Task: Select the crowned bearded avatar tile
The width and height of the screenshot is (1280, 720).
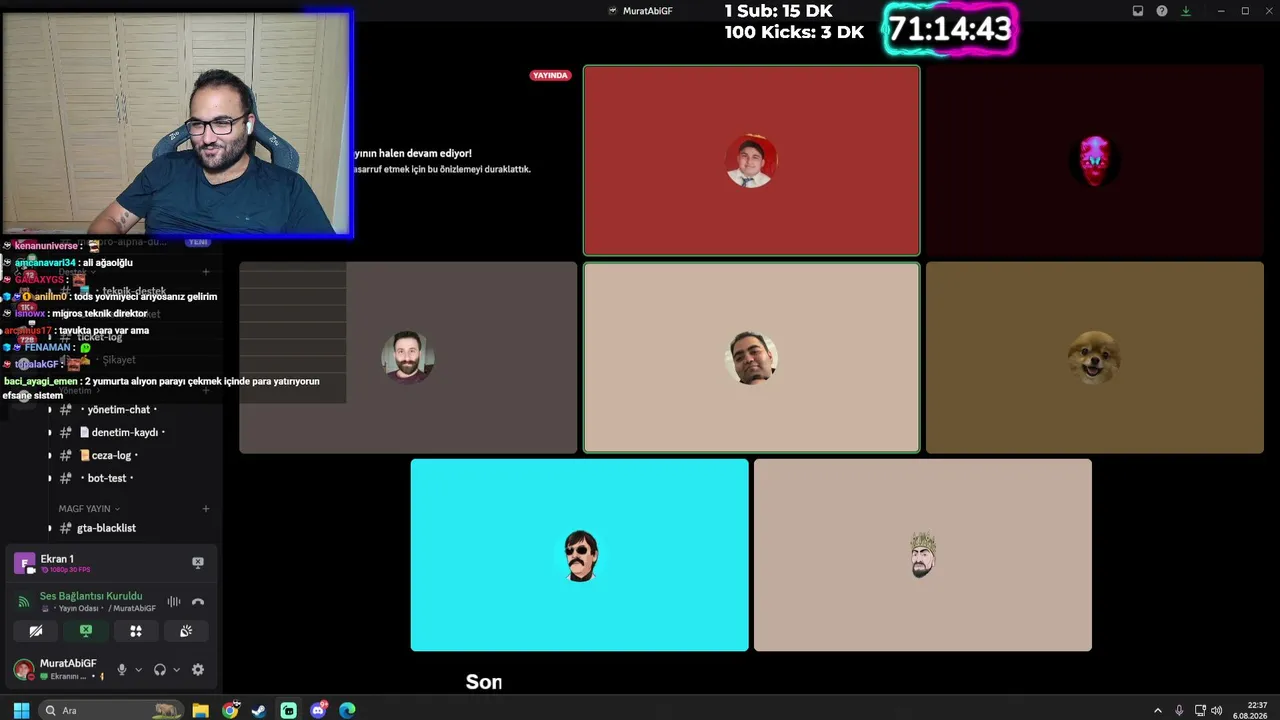Action: pyautogui.click(x=923, y=555)
